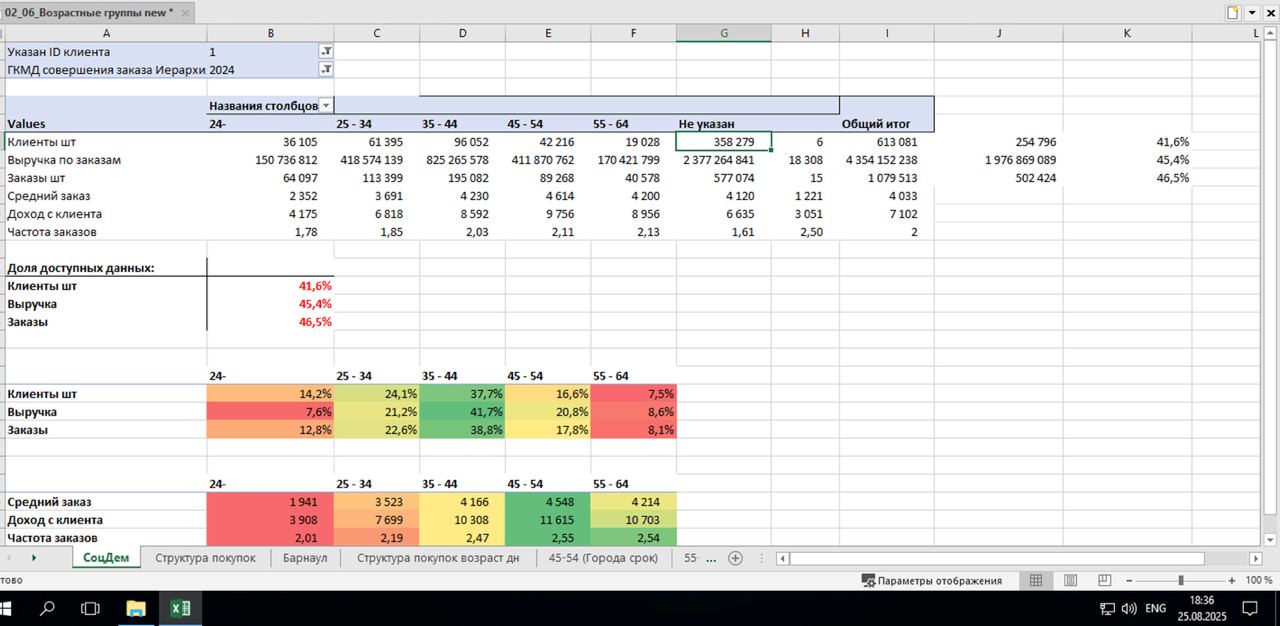
Task: Click the Windows search icon
Action: 47,608
